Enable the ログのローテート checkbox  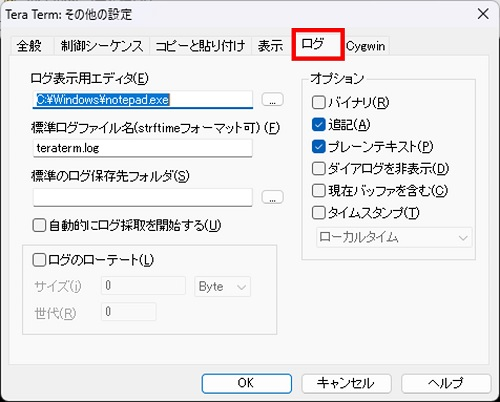[x=39, y=260]
